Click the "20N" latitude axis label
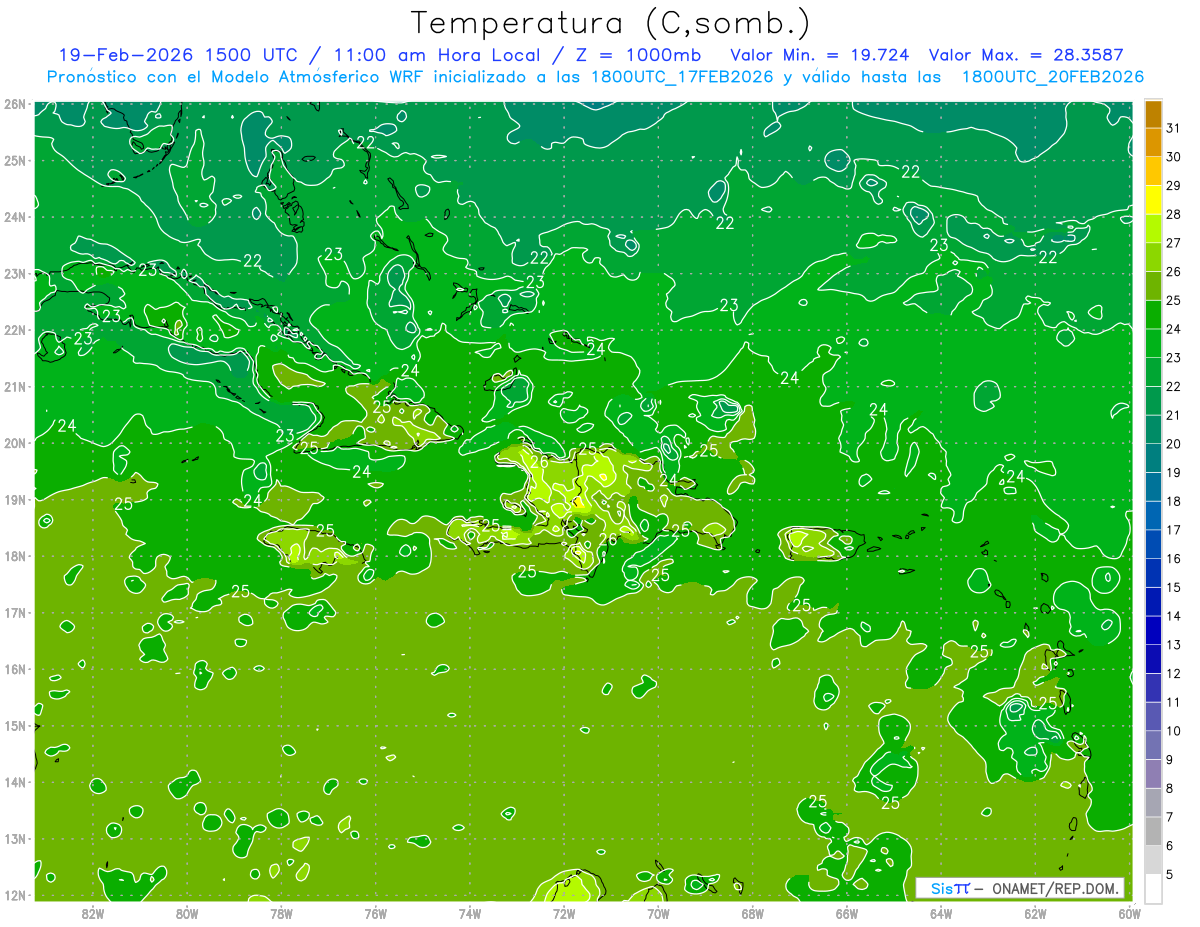Screen dimensions: 1200x927 pos(13,443)
